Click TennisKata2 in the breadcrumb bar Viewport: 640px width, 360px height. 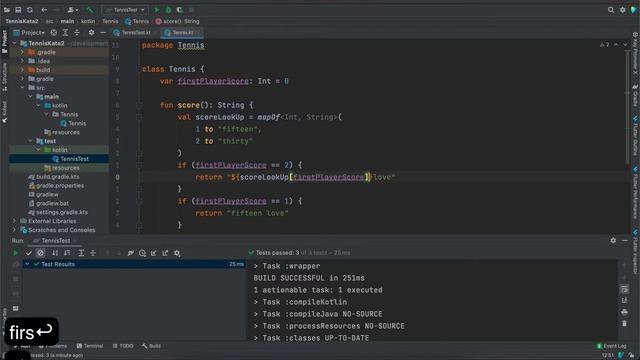click(x=22, y=21)
